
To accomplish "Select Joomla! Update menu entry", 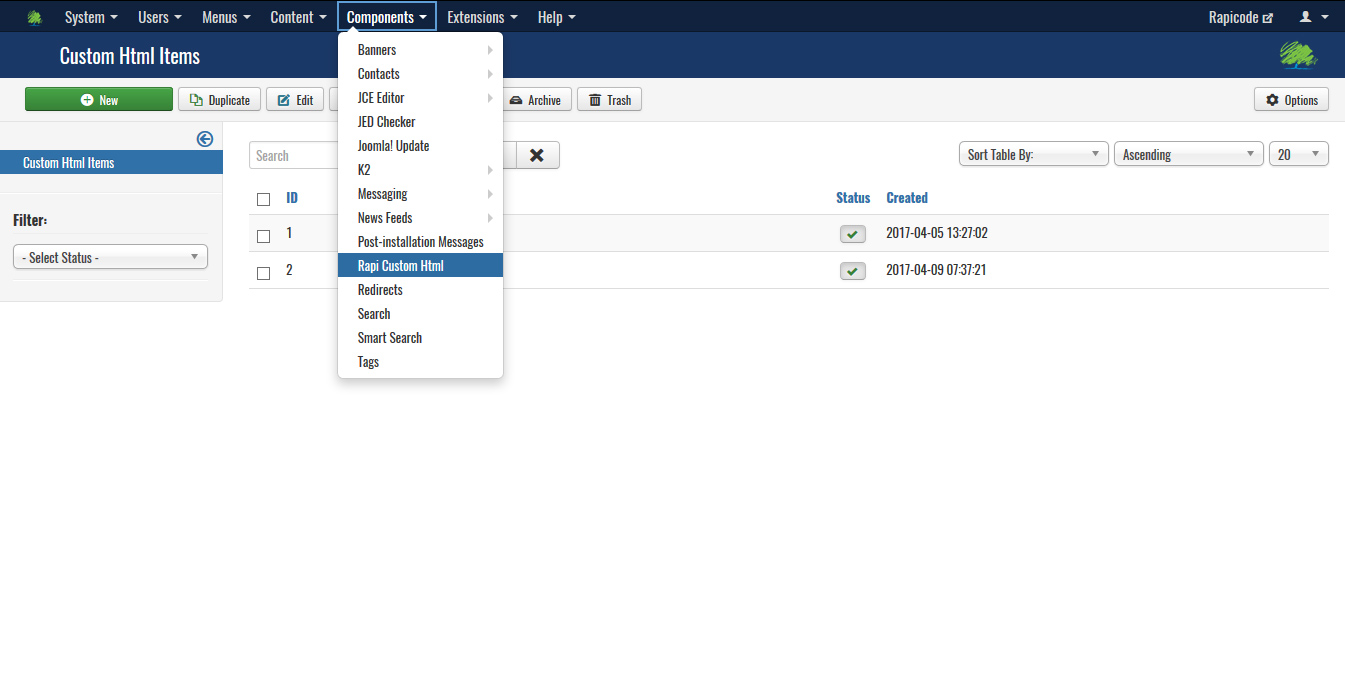I will click(x=420, y=146).
